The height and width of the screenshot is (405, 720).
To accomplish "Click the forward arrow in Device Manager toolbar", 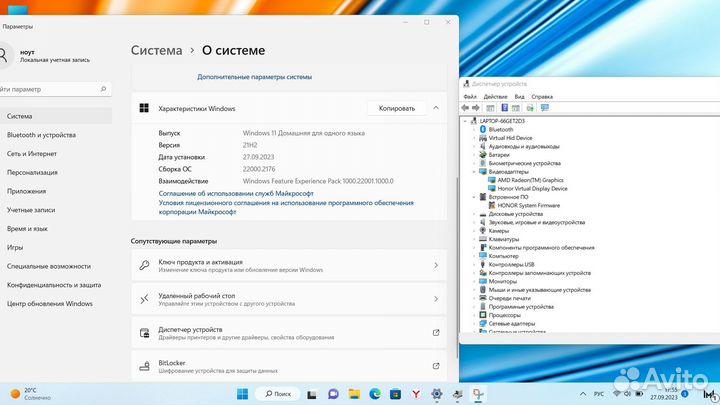I will point(476,108).
